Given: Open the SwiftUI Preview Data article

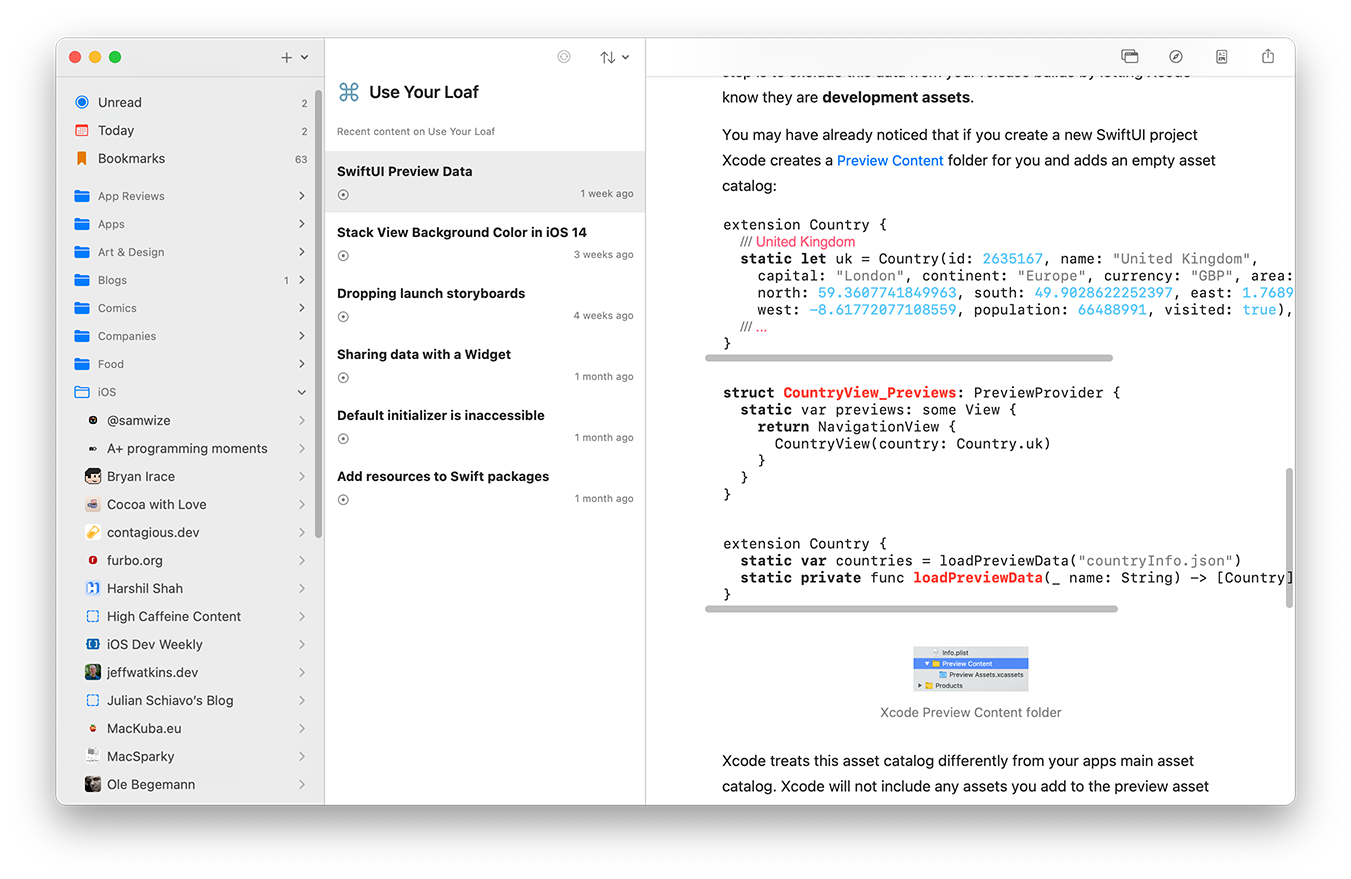Looking at the screenshot, I should tap(485, 182).
